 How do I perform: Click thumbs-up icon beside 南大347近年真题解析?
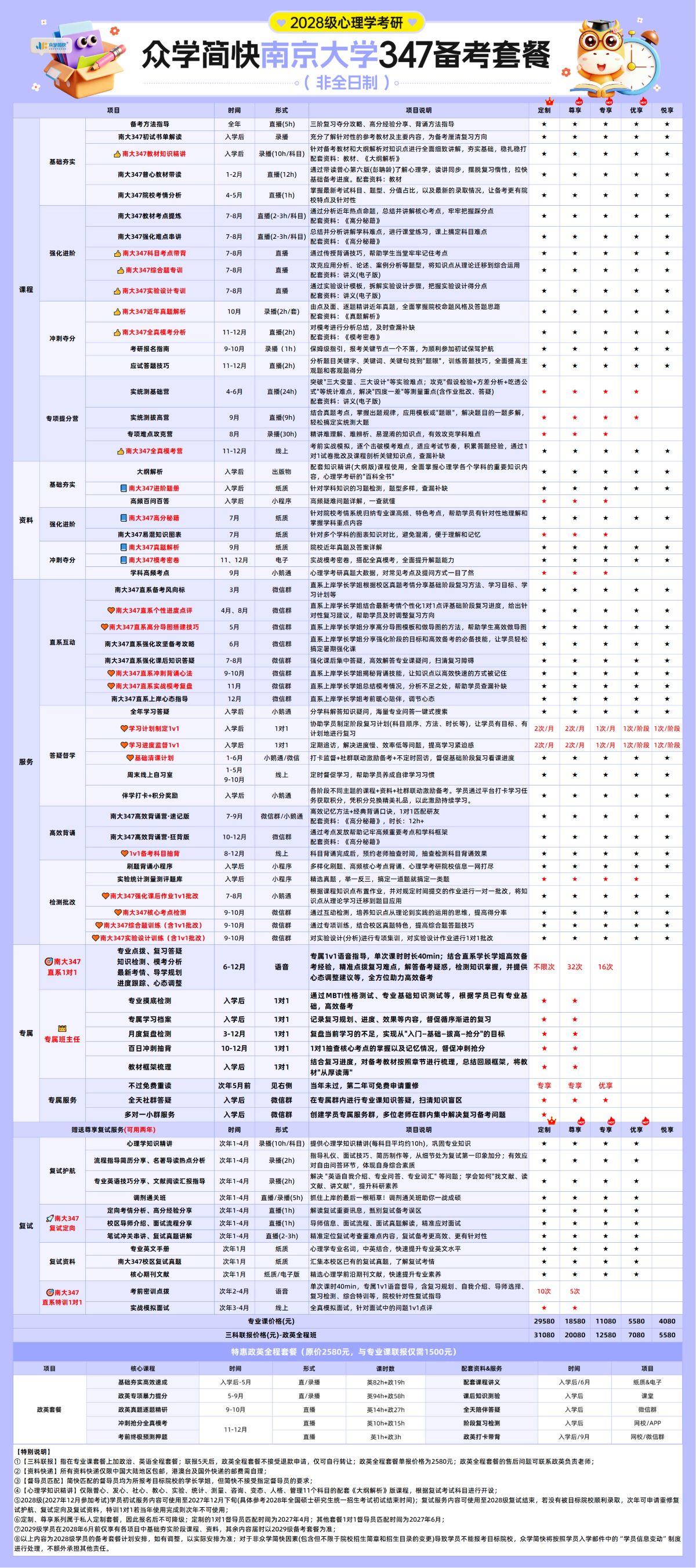[118, 312]
